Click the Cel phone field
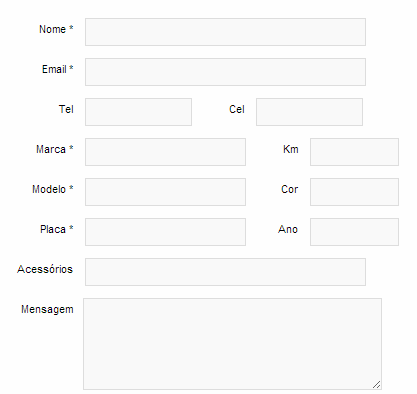 [x=309, y=112]
